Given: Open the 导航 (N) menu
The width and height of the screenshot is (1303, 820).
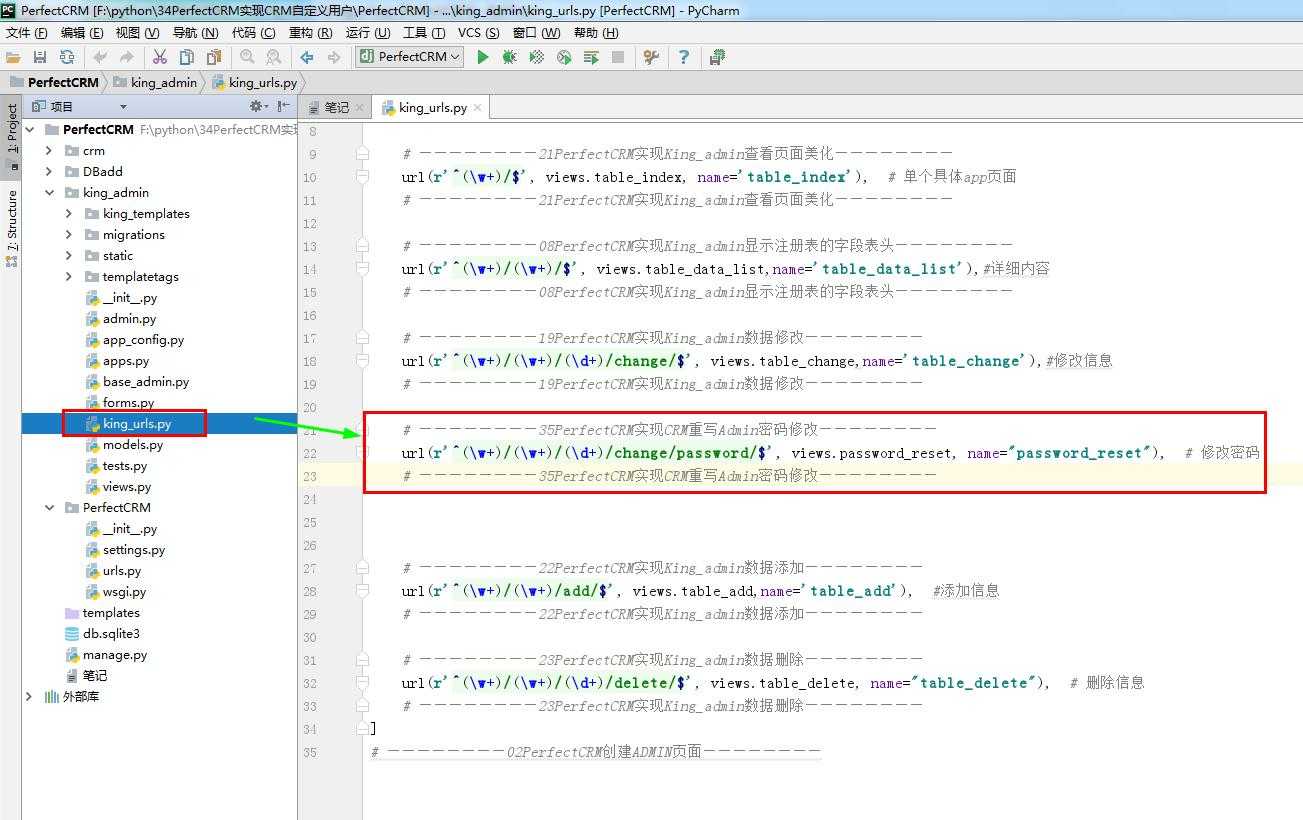Looking at the screenshot, I should [195, 33].
